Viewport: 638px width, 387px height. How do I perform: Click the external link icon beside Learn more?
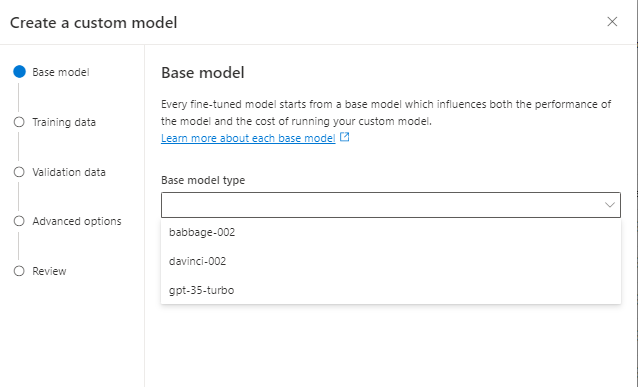pos(345,137)
